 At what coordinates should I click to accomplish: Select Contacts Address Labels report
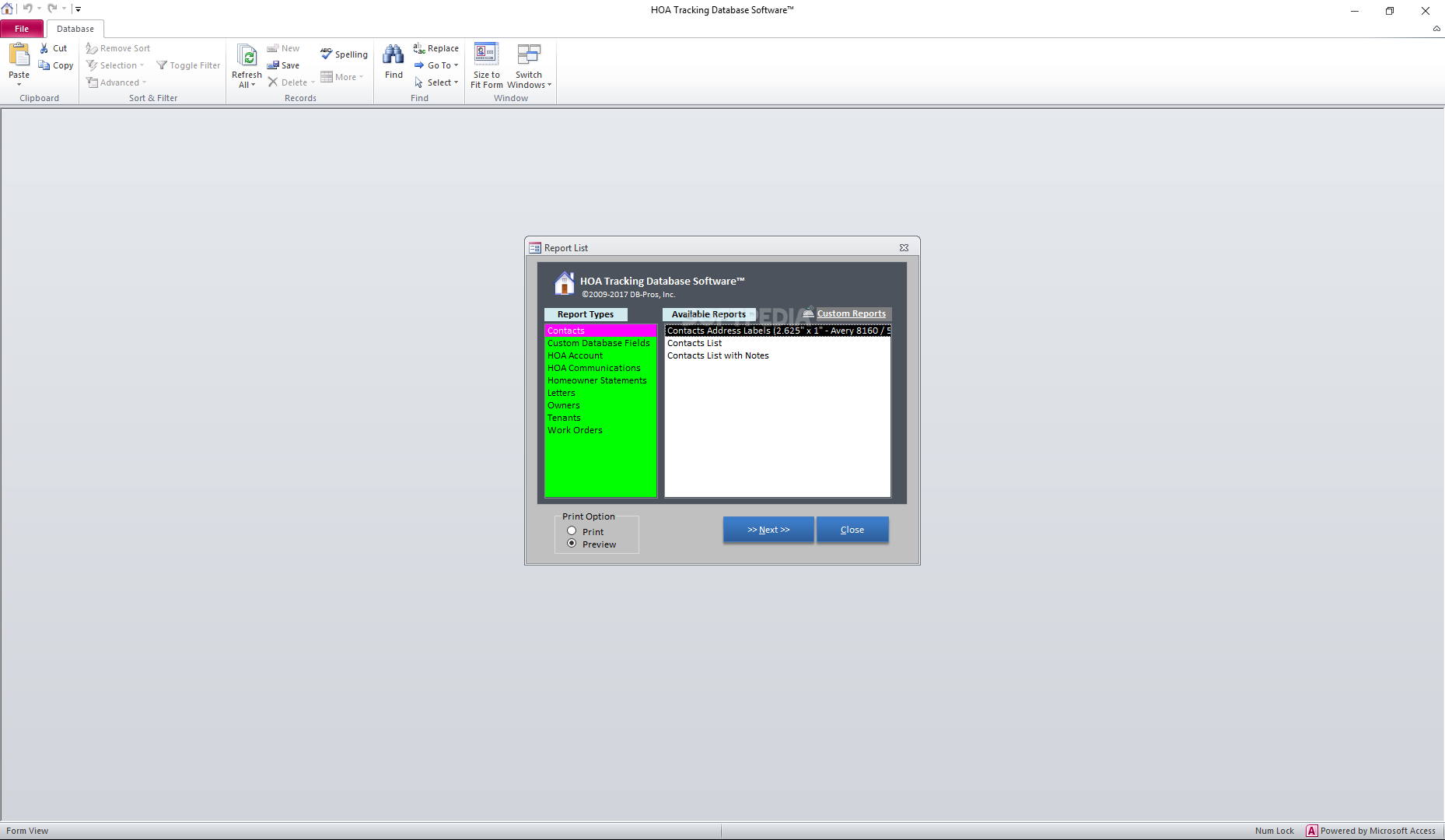click(x=778, y=331)
